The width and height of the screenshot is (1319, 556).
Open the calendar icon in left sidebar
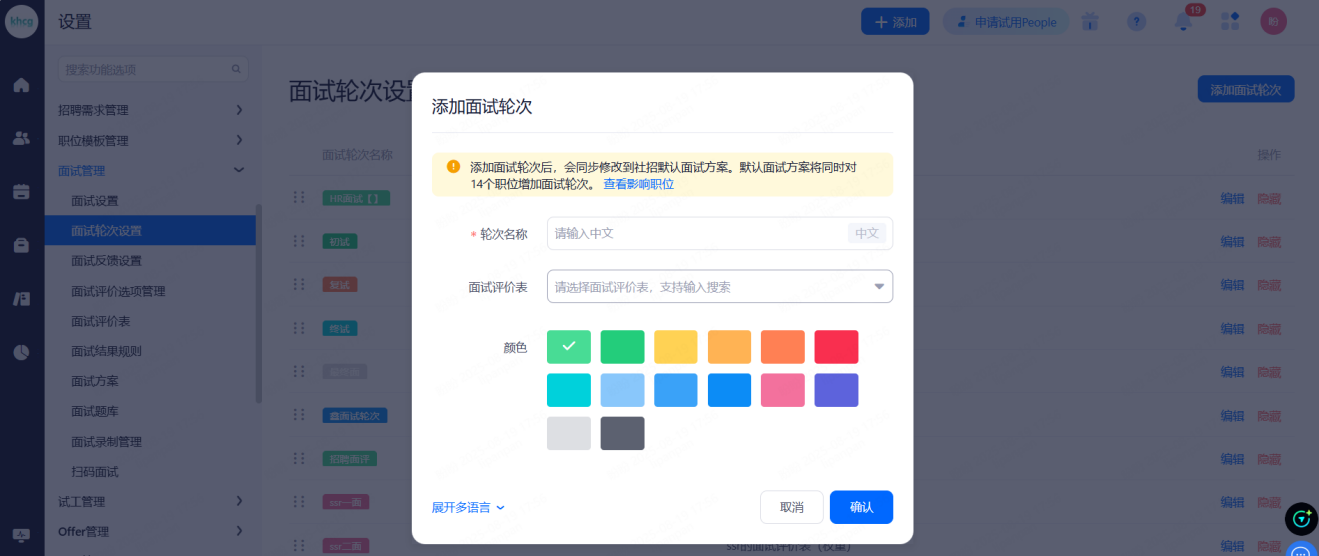coord(21,192)
